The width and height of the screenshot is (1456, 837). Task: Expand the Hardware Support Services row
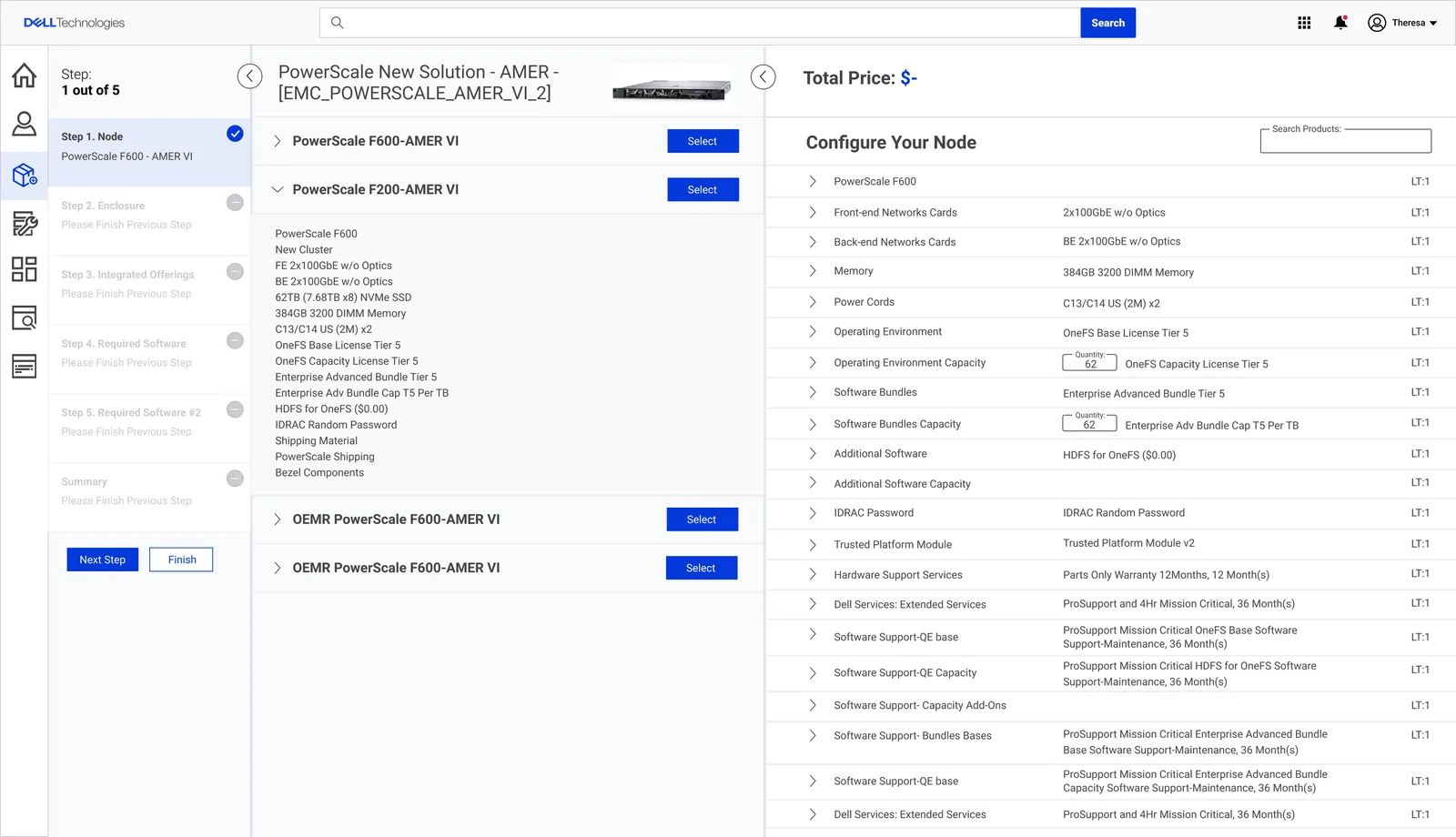click(813, 575)
